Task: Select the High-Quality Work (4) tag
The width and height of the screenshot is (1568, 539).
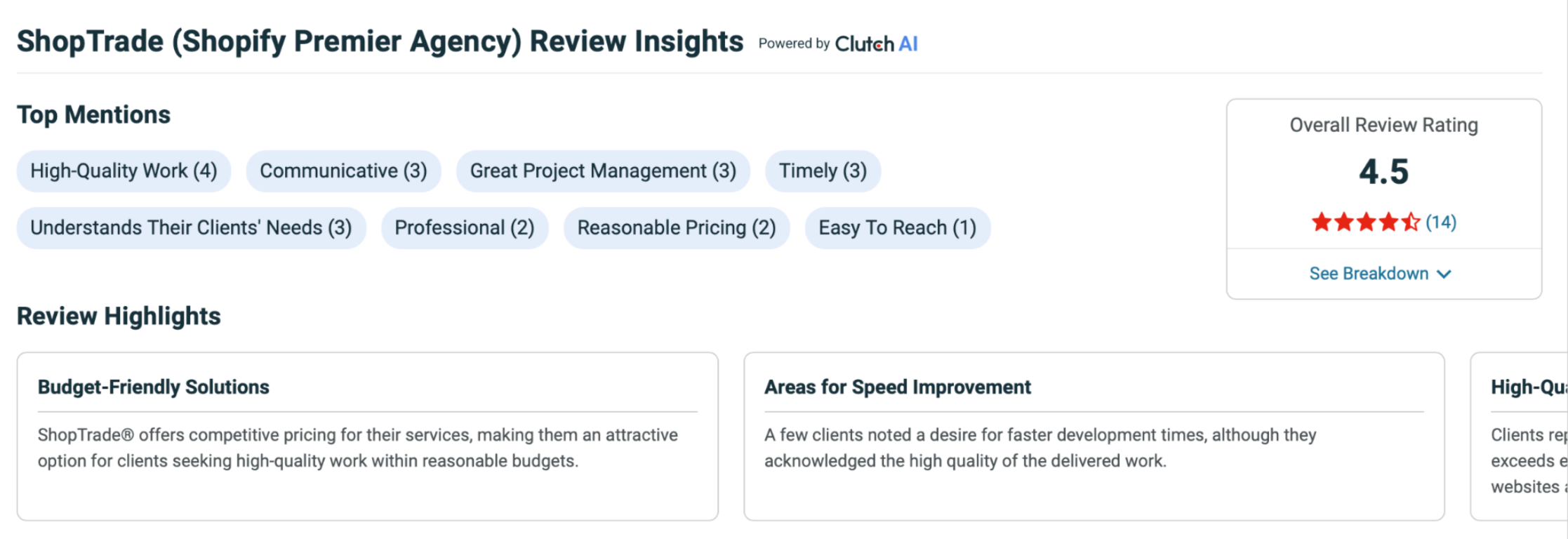Action: pyautogui.click(x=124, y=171)
